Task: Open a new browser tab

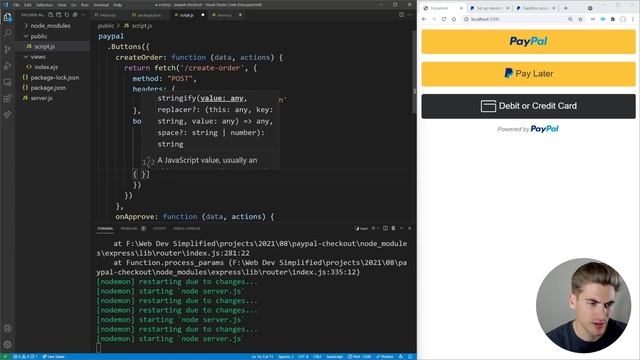Action: tap(566, 8)
